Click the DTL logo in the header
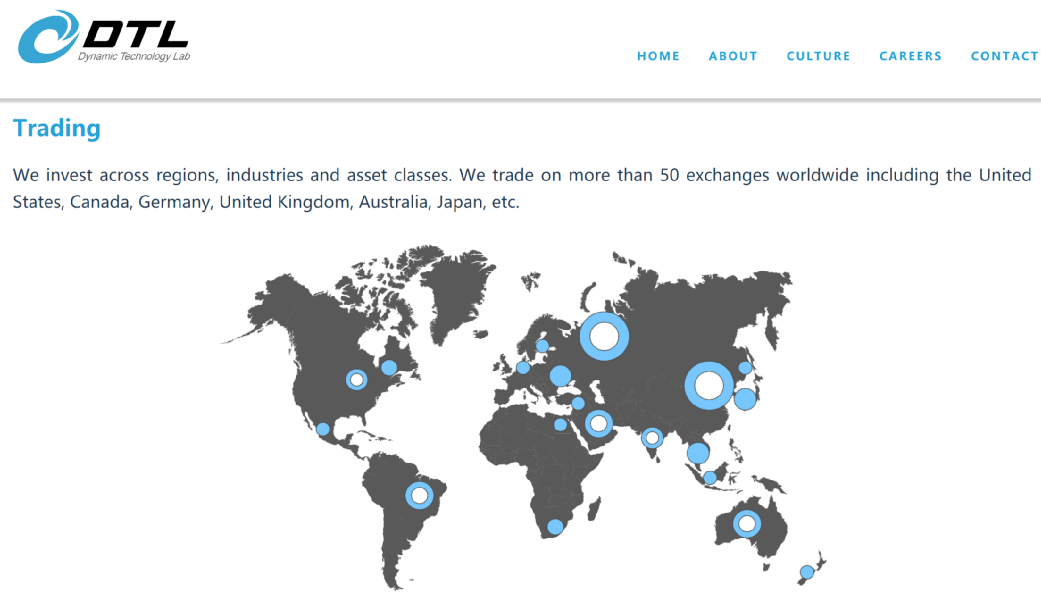The height and width of the screenshot is (595, 1041). (104, 37)
